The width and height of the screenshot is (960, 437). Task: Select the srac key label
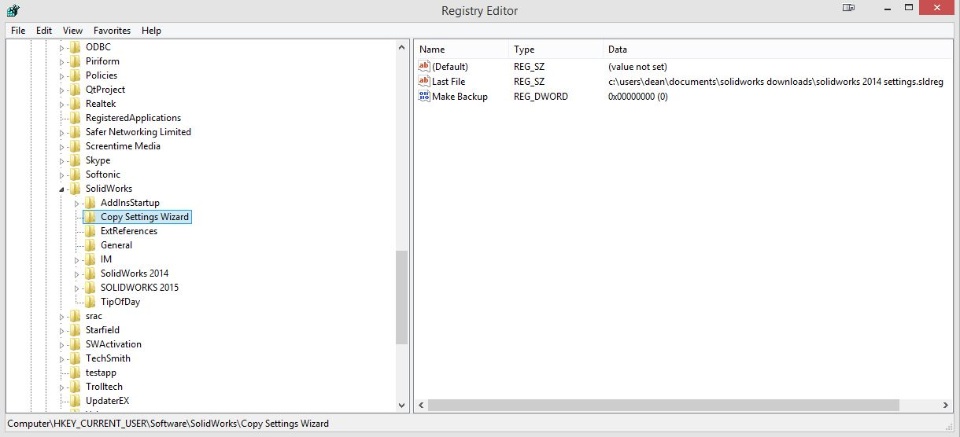coord(94,316)
